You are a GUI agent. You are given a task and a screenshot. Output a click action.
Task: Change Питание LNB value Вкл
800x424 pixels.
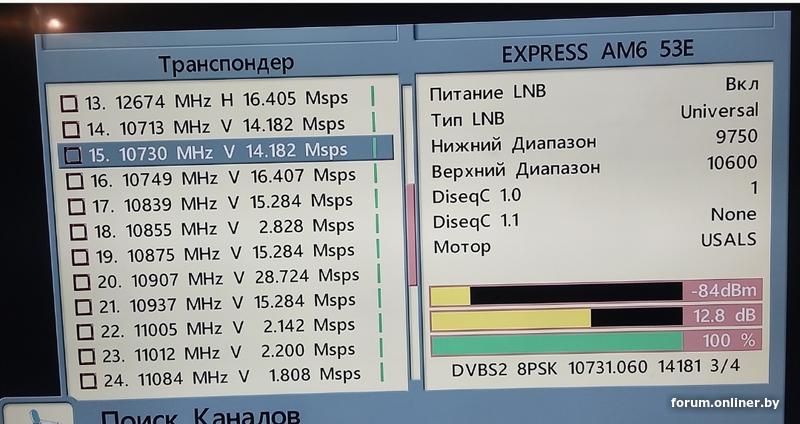pos(742,84)
